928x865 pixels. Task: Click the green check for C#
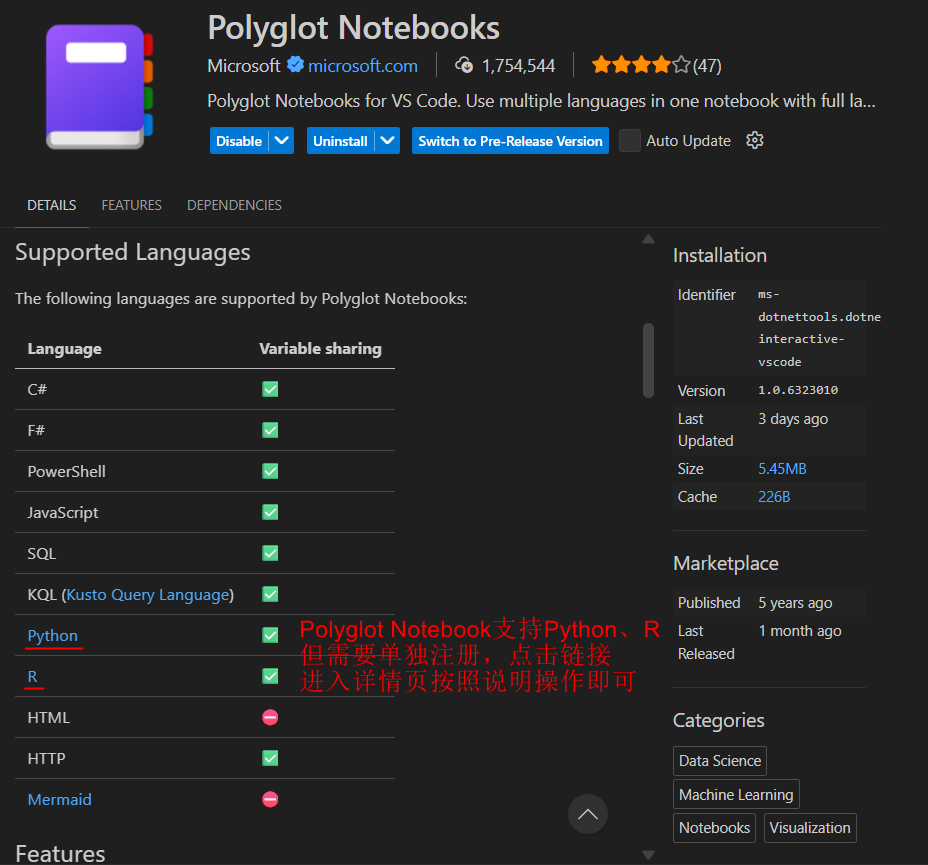pos(270,389)
